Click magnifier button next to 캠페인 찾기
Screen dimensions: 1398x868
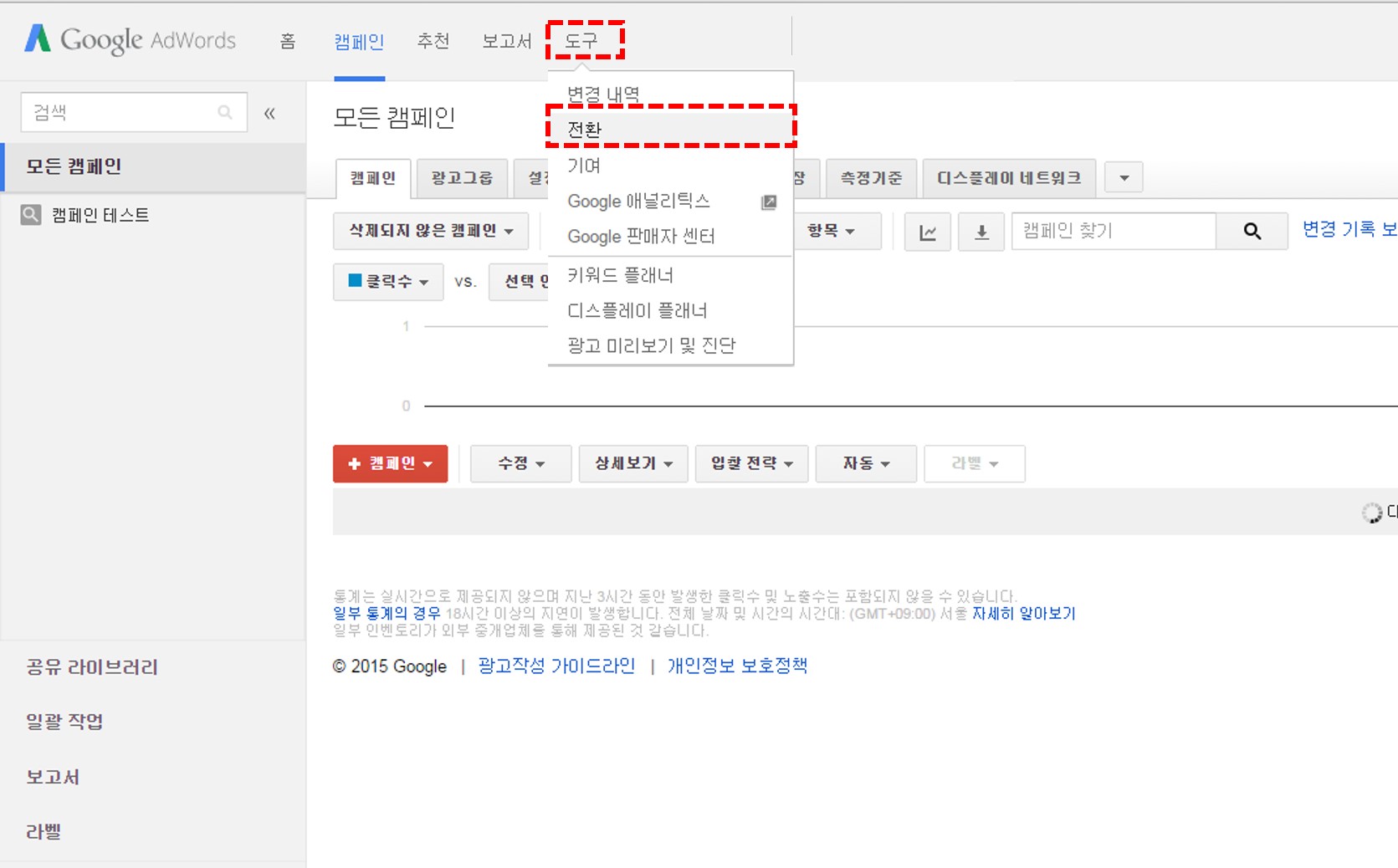click(x=1252, y=232)
